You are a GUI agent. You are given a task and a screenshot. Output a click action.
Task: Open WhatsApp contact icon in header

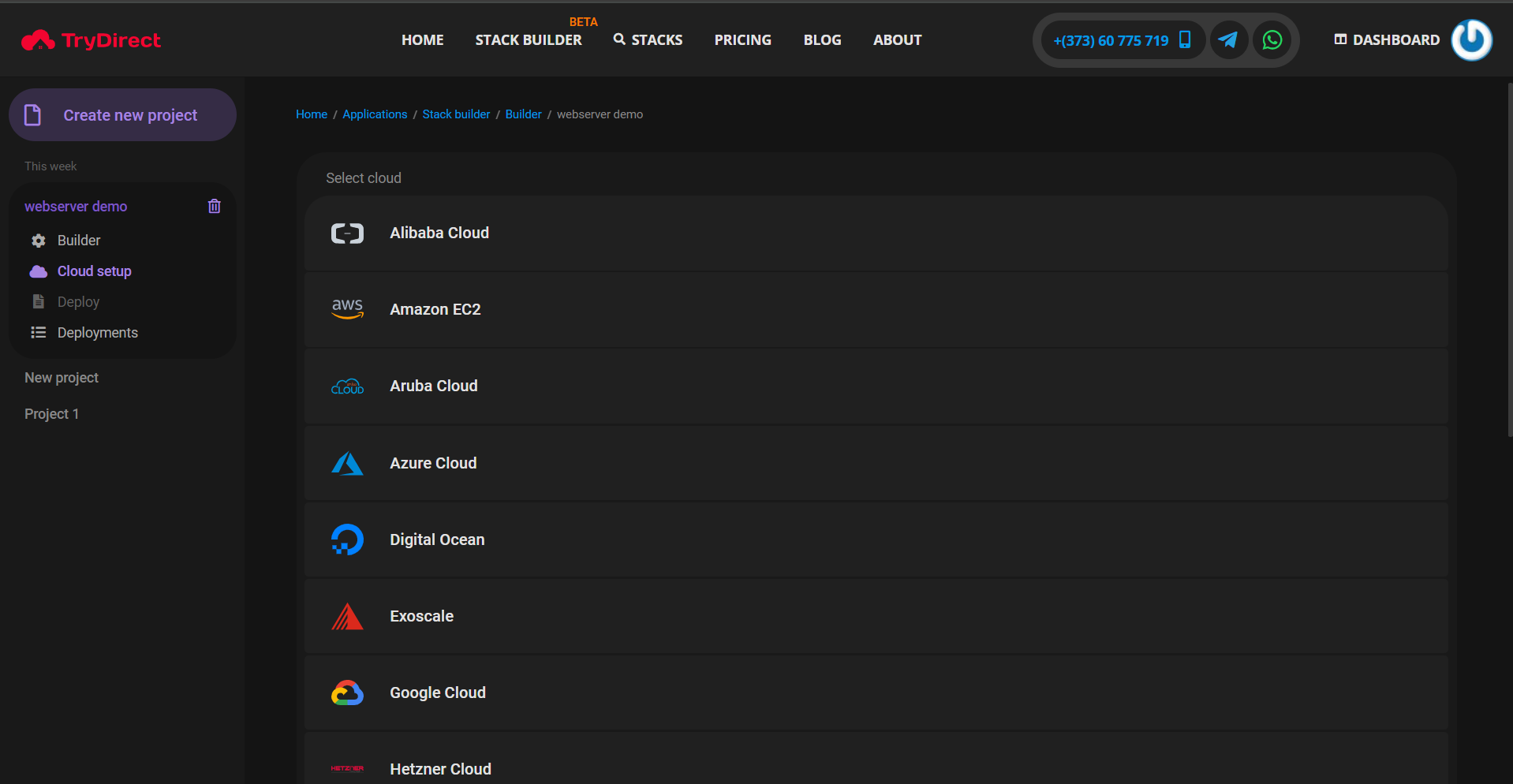click(1272, 40)
